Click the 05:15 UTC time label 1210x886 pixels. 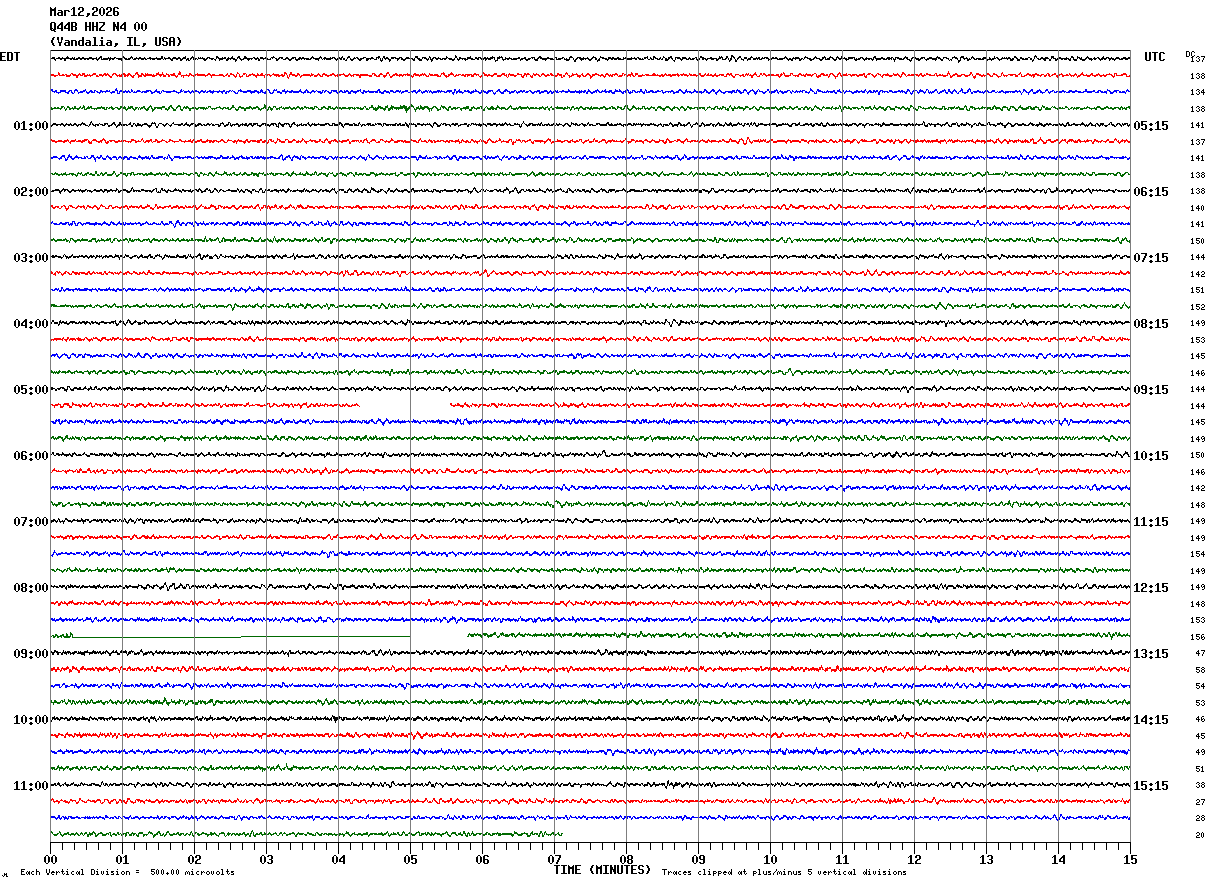point(1150,126)
